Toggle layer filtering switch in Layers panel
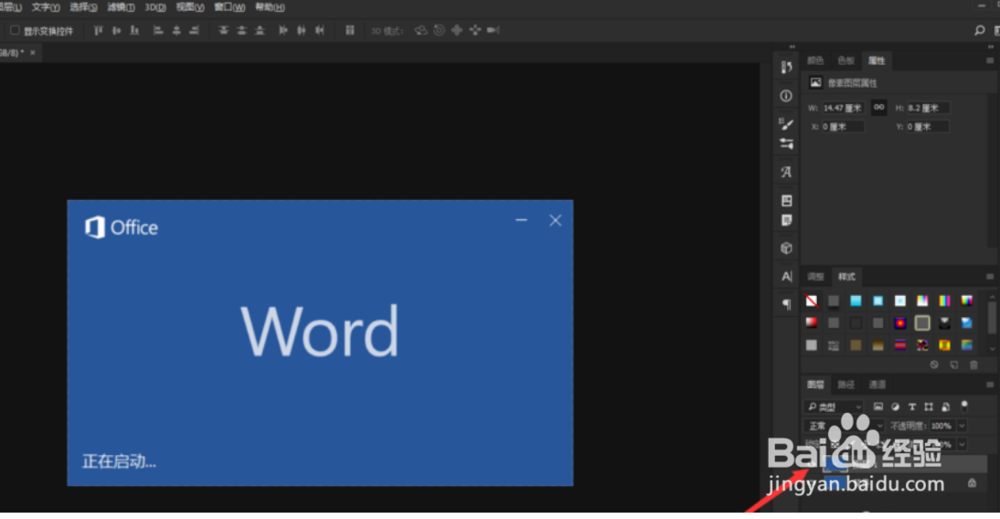 point(964,406)
